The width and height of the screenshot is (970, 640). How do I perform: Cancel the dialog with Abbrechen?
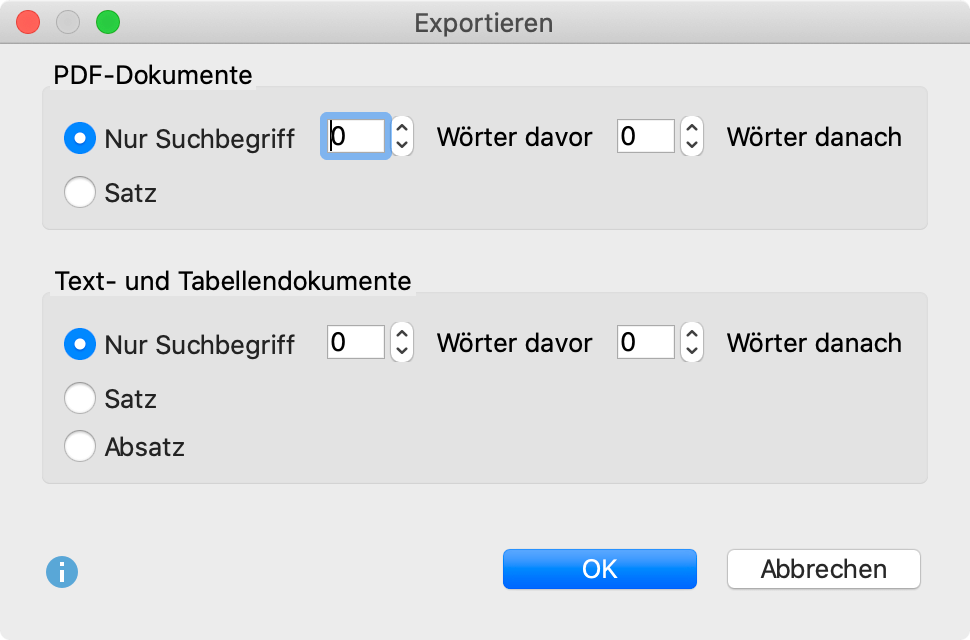824,569
